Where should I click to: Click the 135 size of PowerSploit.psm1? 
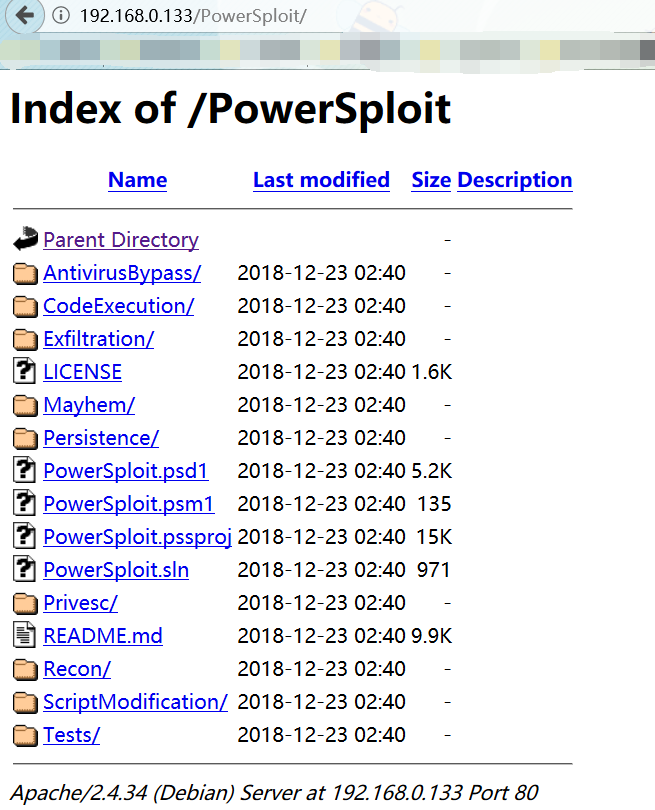tap(434, 504)
